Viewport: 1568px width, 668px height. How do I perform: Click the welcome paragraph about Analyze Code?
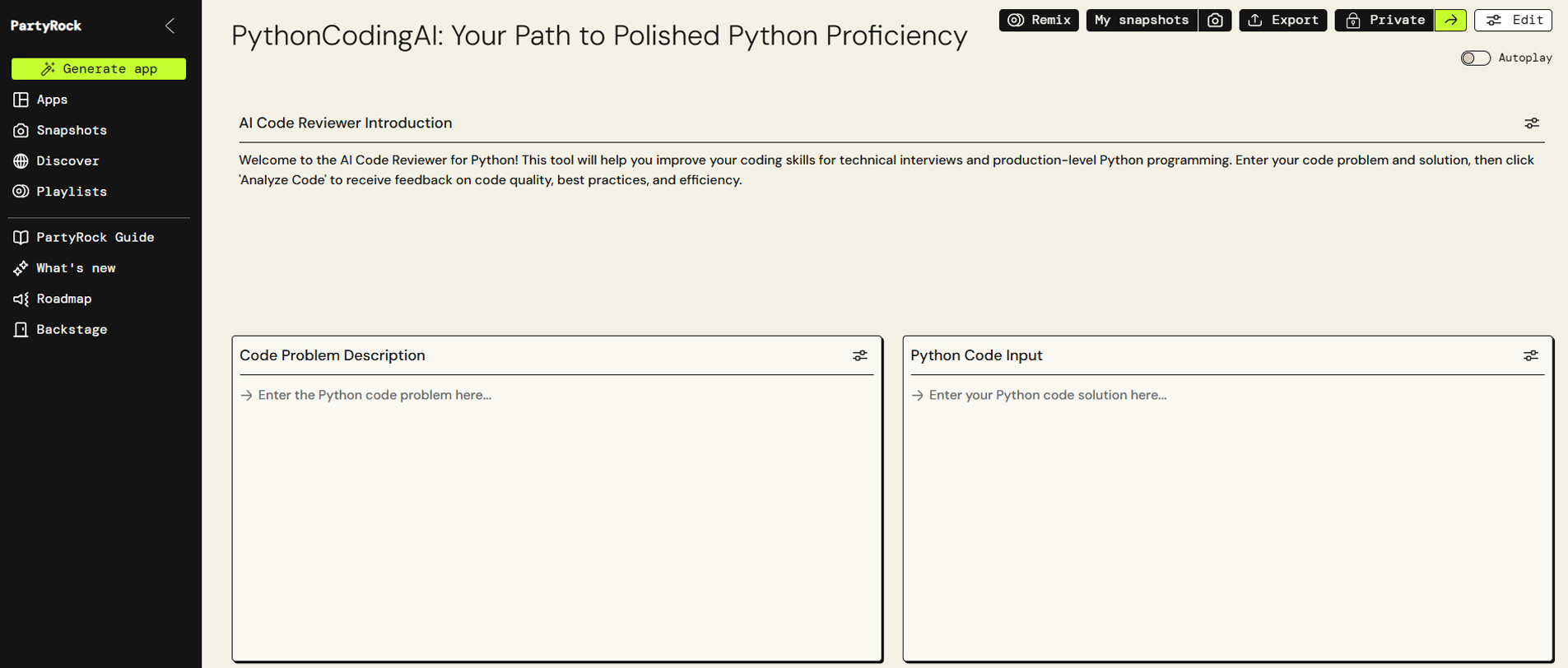(x=886, y=170)
